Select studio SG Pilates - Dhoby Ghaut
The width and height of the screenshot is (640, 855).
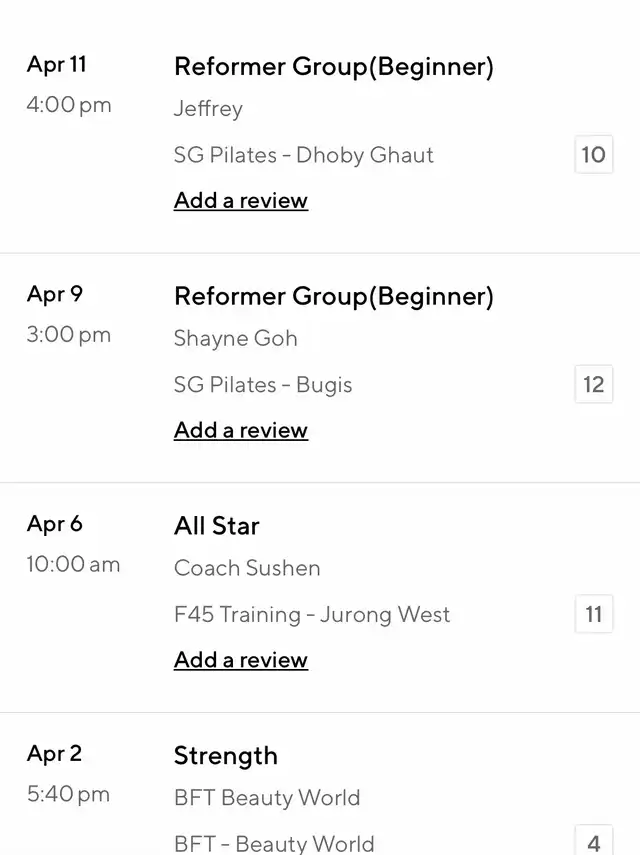304,155
